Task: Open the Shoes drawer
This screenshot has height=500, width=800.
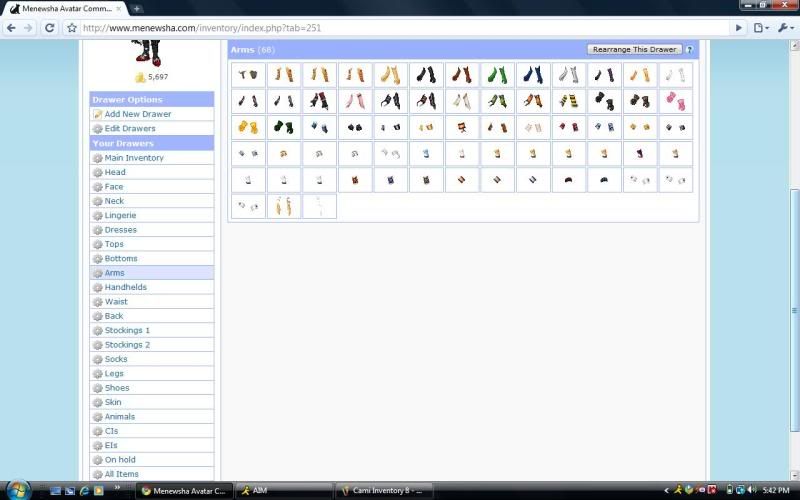Action: [117, 388]
